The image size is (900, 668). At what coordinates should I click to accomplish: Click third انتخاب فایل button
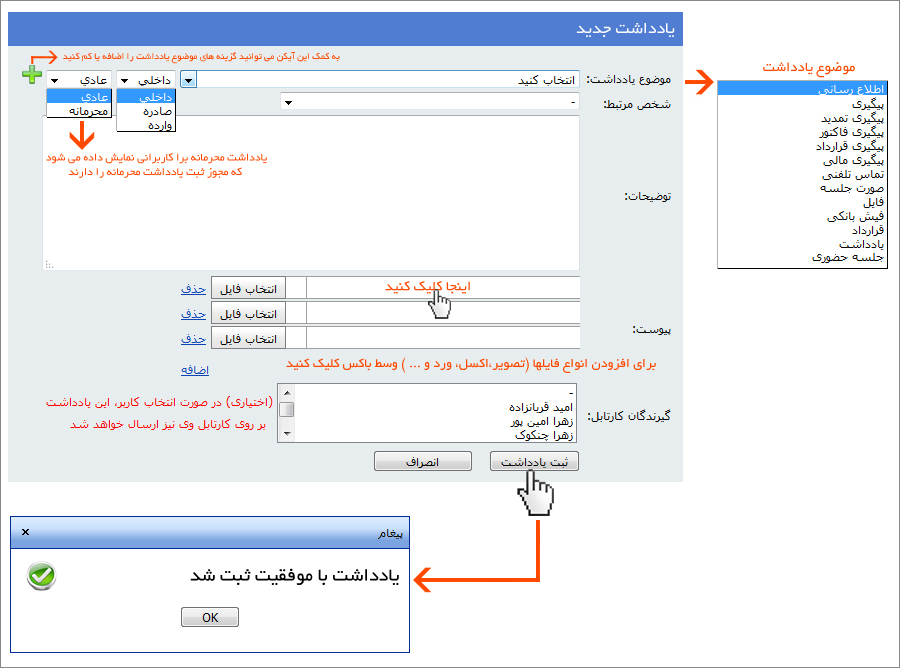[248, 339]
